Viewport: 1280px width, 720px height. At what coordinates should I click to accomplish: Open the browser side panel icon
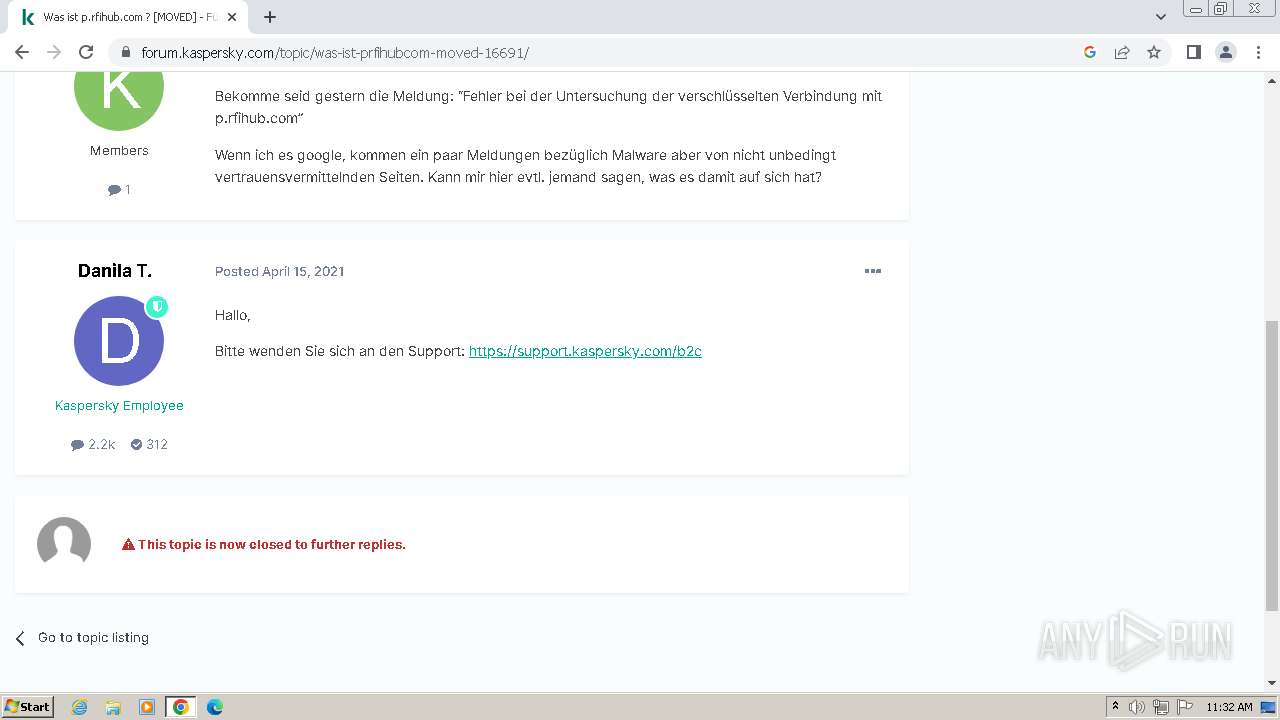[1193, 52]
